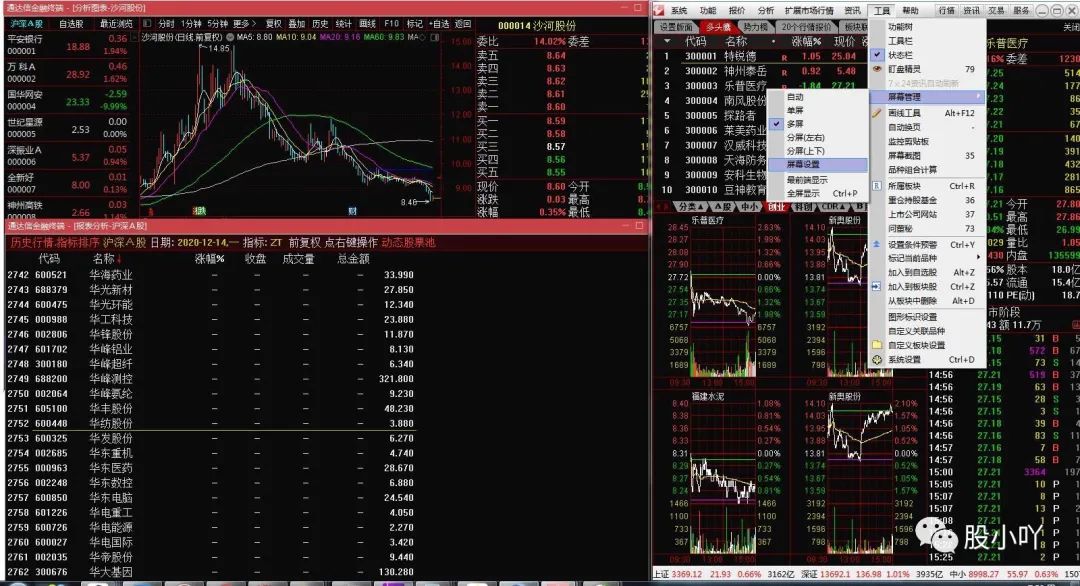This screenshot has height=586, width=1080.
Task: Click the 600521 华海药业 row
Action: [210, 275]
